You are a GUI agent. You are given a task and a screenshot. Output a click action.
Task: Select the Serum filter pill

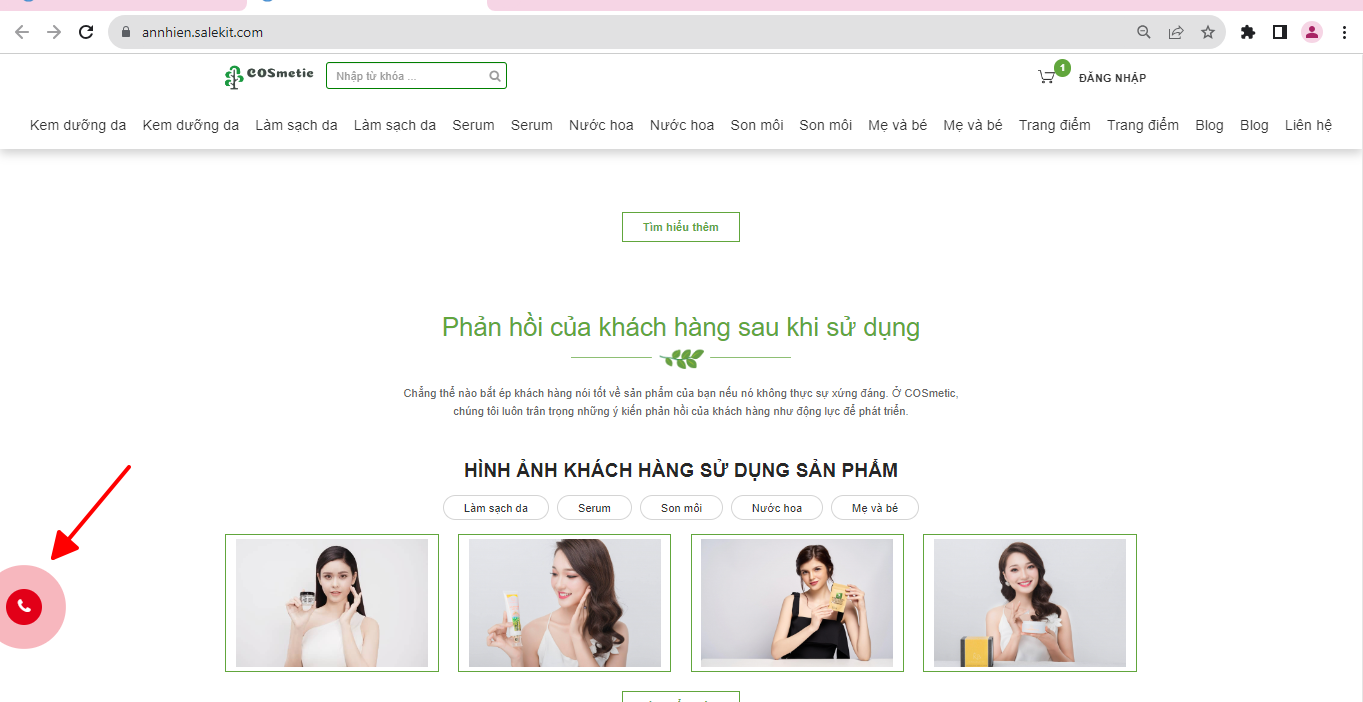[594, 508]
